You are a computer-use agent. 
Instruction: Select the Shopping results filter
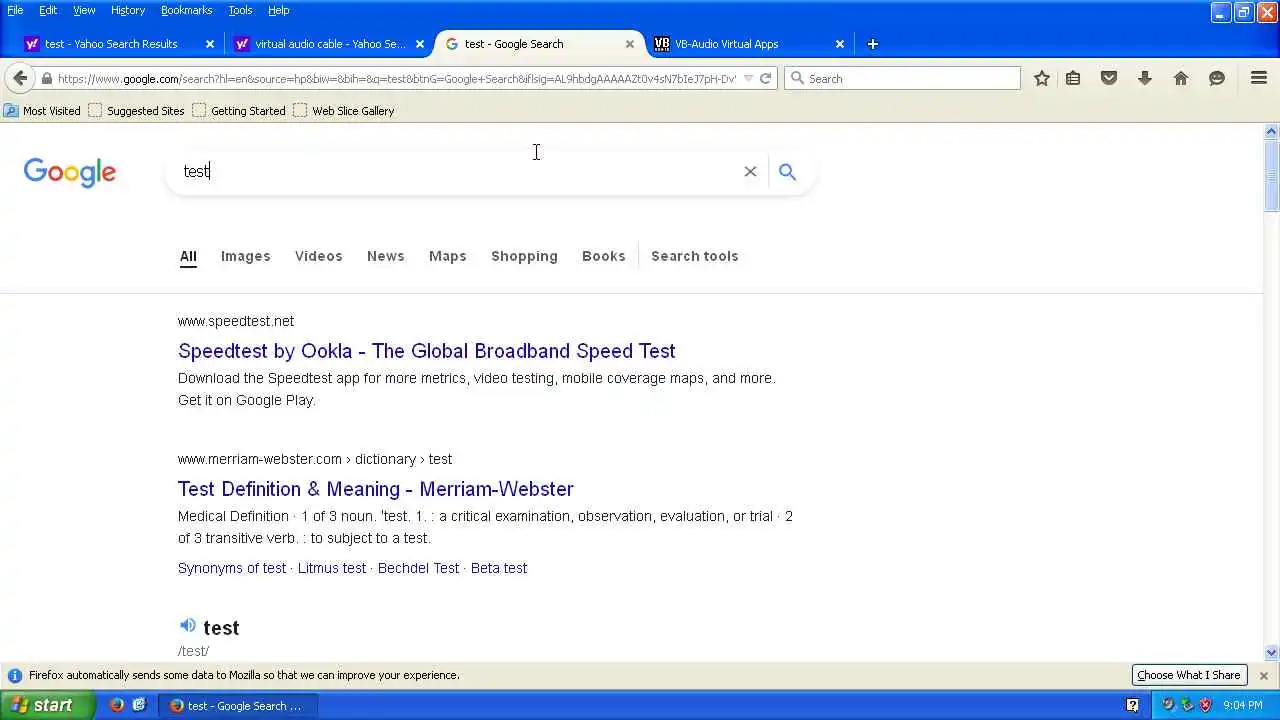pos(524,256)
